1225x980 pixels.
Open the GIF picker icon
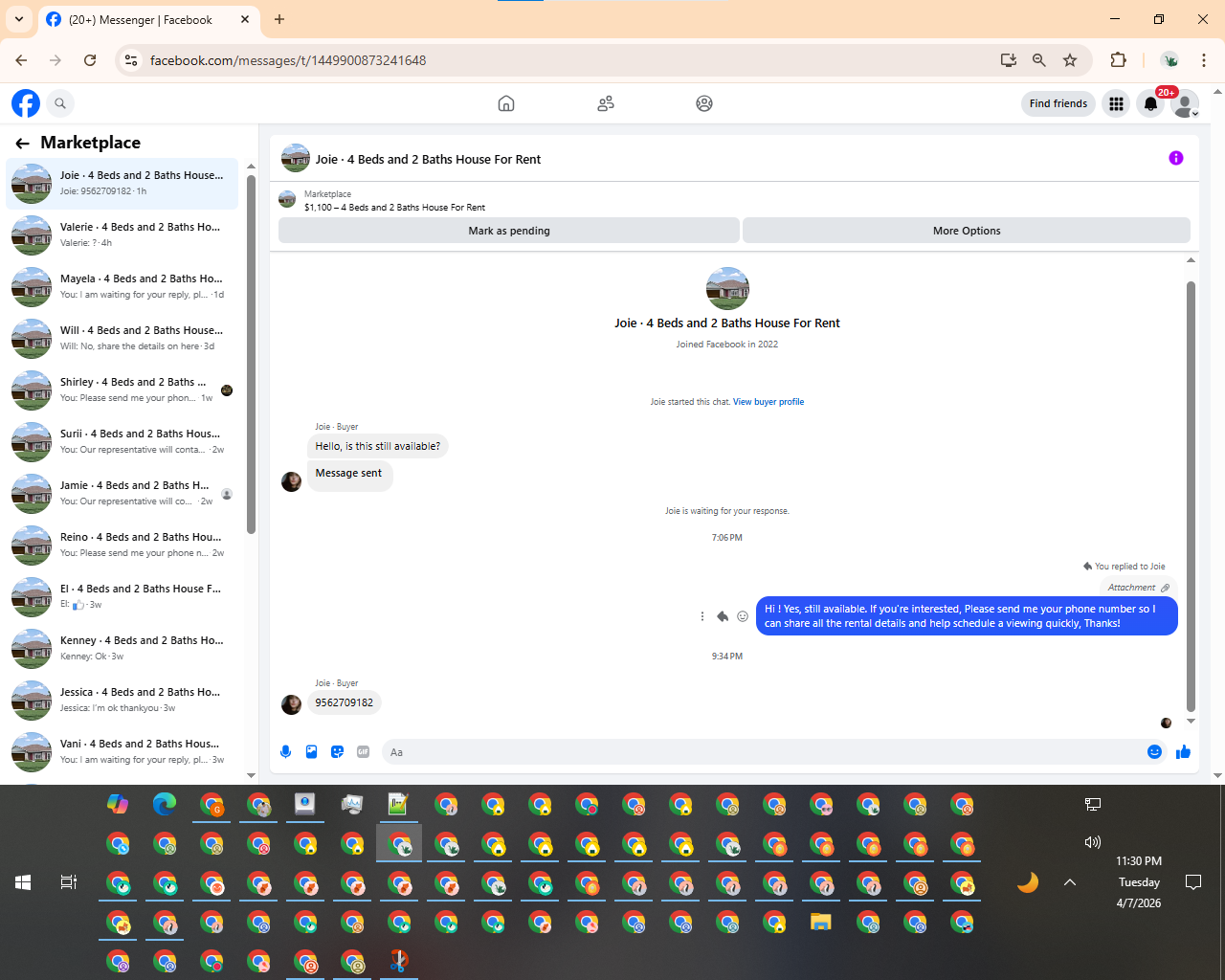(363, 752)
